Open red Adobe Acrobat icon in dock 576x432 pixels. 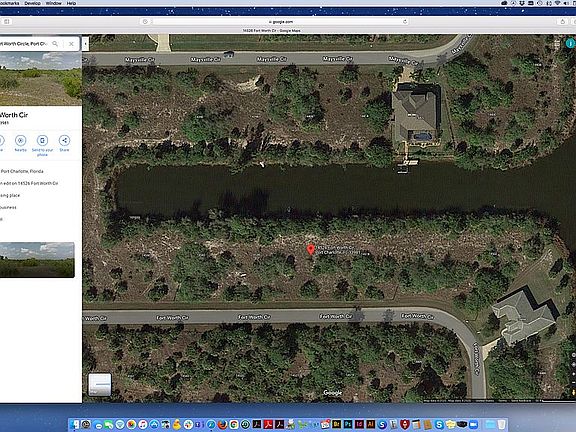coord(268,424)
